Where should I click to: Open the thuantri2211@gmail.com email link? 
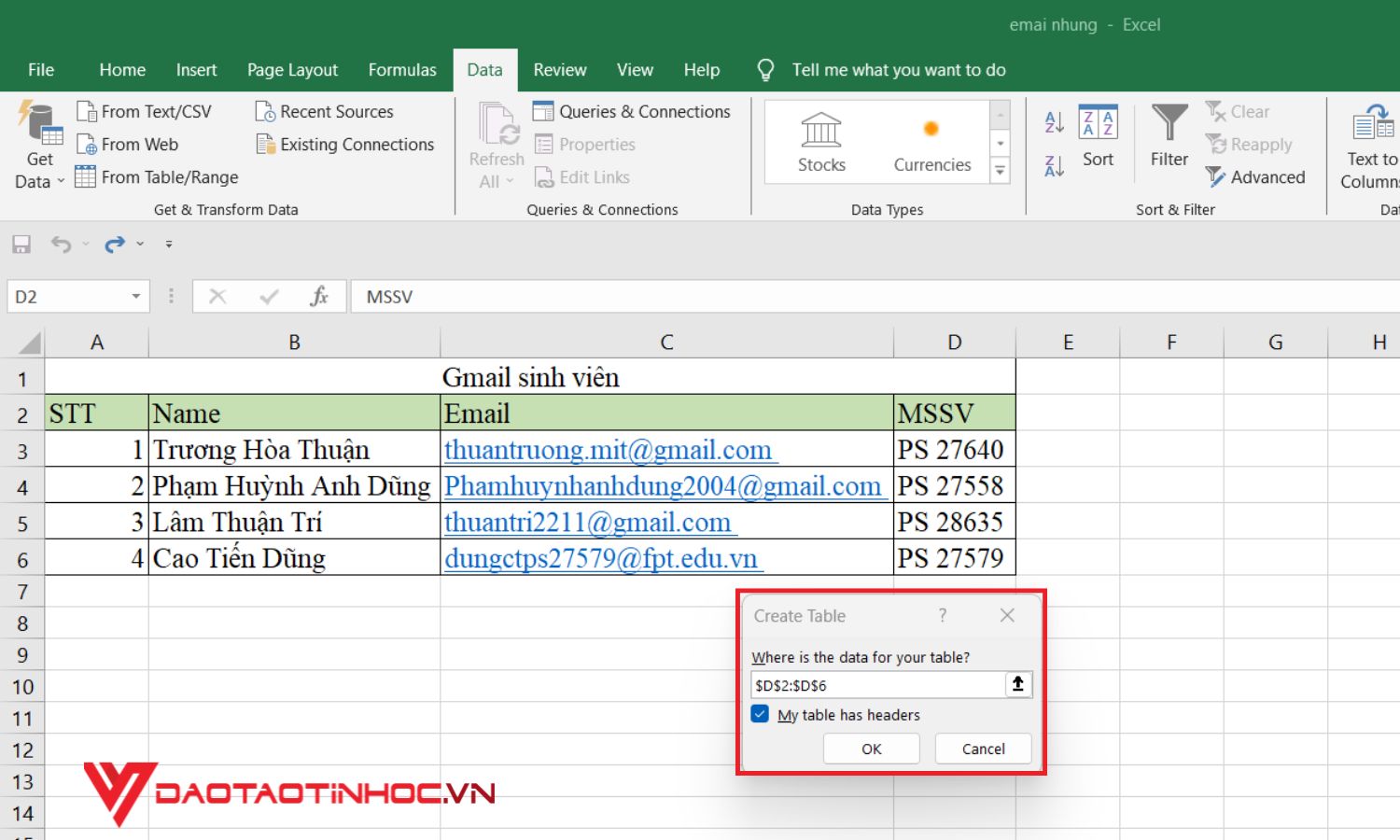pos(588,523)
